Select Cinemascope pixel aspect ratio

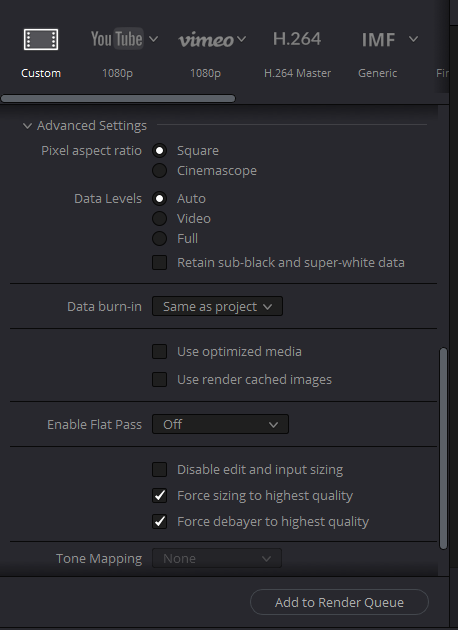pyautogui.click(x=159, y=170)
